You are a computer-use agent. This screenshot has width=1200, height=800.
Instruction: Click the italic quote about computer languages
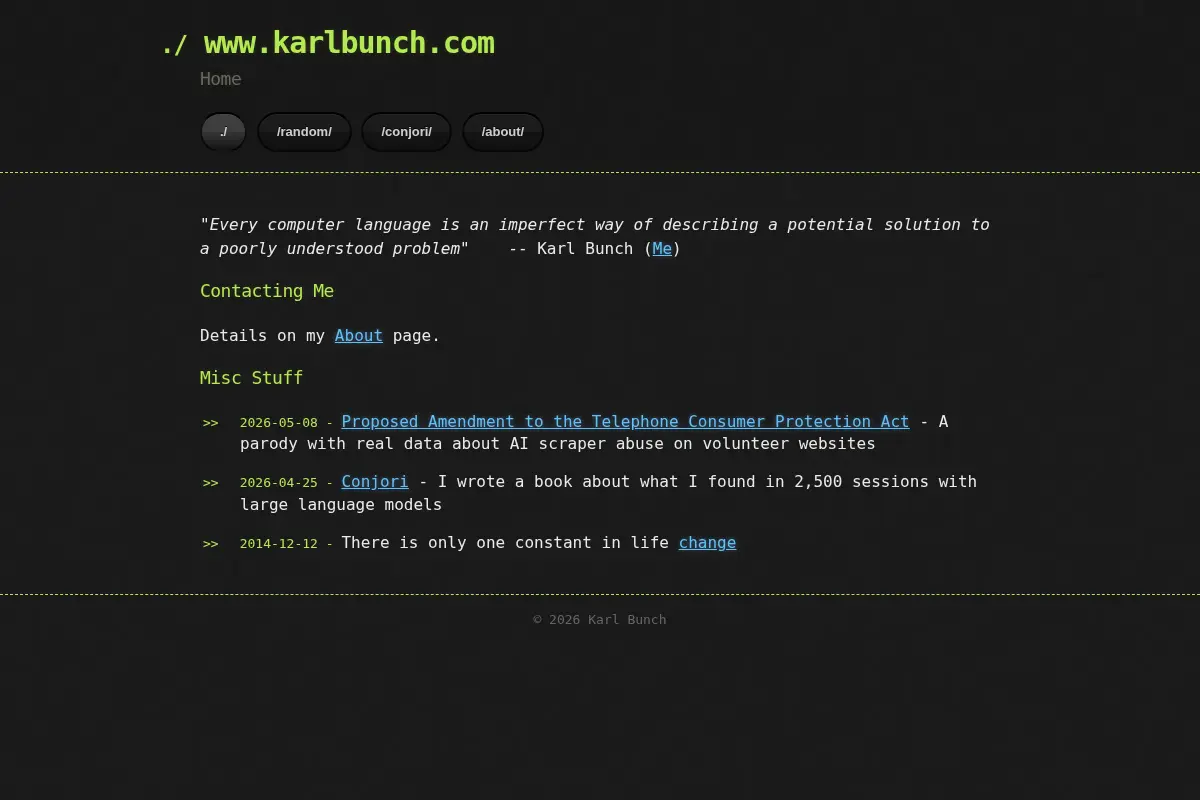click(x=595, y=236)
